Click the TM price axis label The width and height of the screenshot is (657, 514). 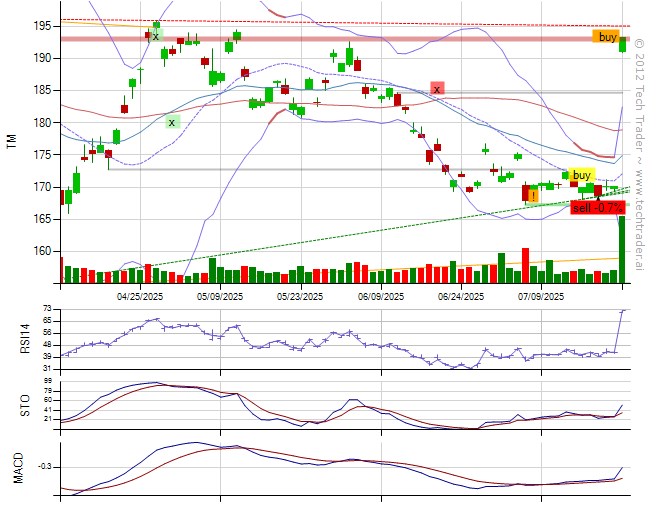pos(11,141)
